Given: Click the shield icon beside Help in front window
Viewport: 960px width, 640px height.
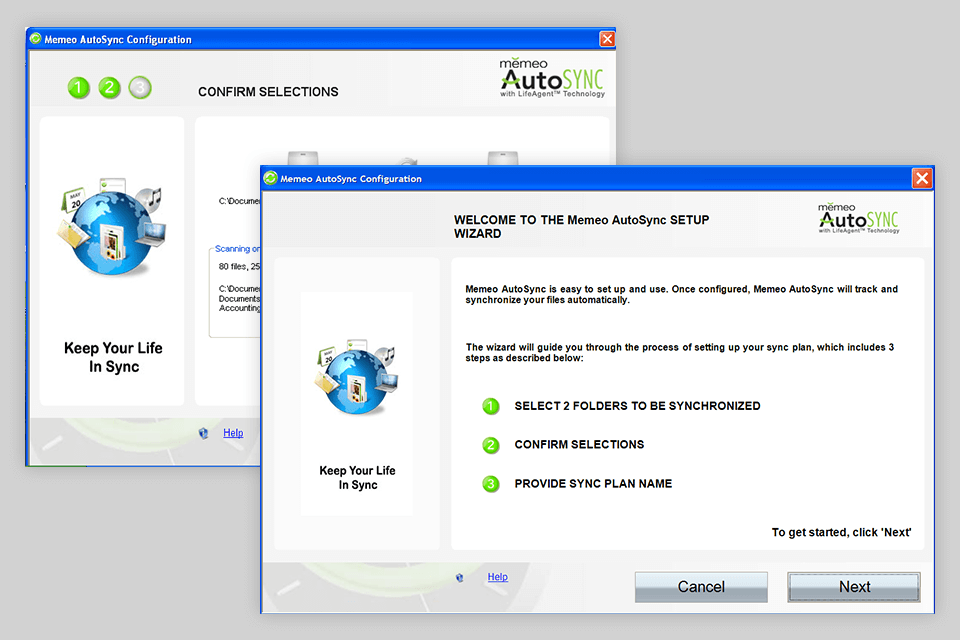Looking at the screenshot, I should coord(460,578).
